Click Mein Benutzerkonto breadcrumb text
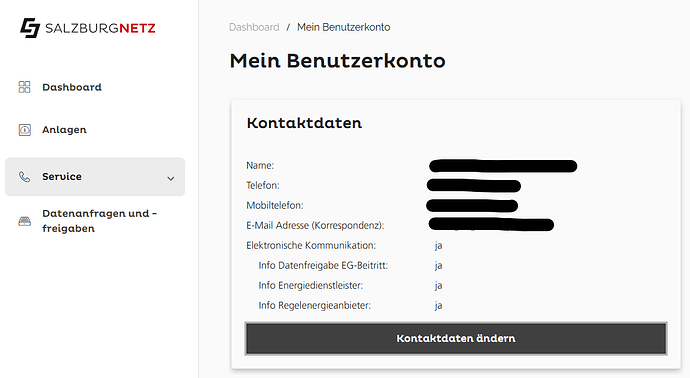The width and height of the screenshot is (690, 378). [344, 27]
